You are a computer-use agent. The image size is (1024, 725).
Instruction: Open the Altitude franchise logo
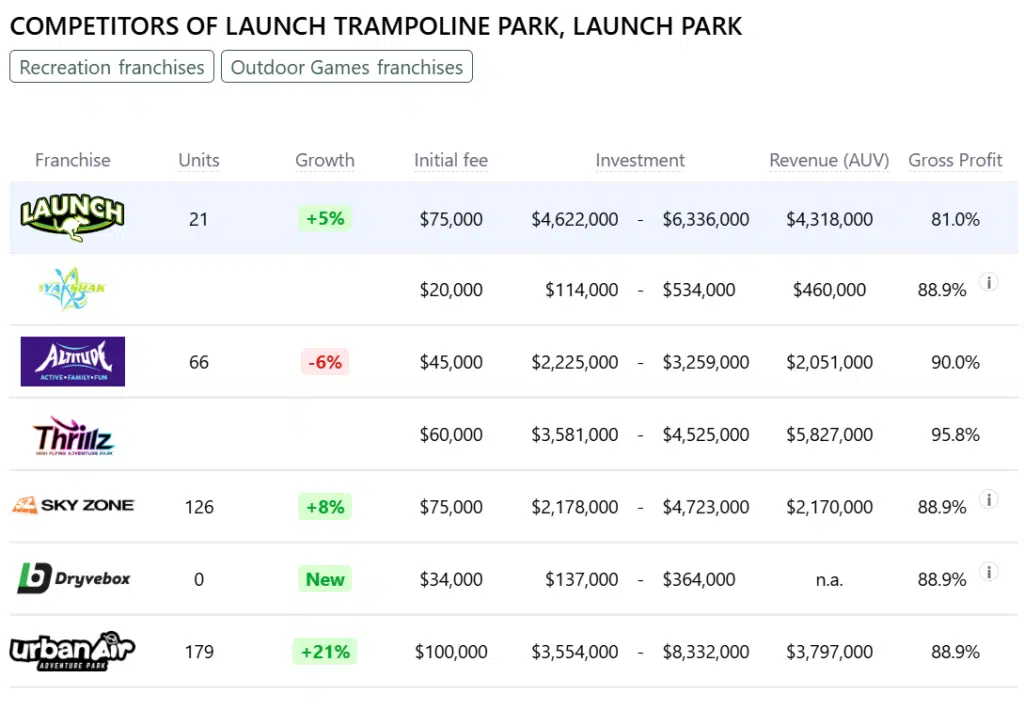(72, 361)
